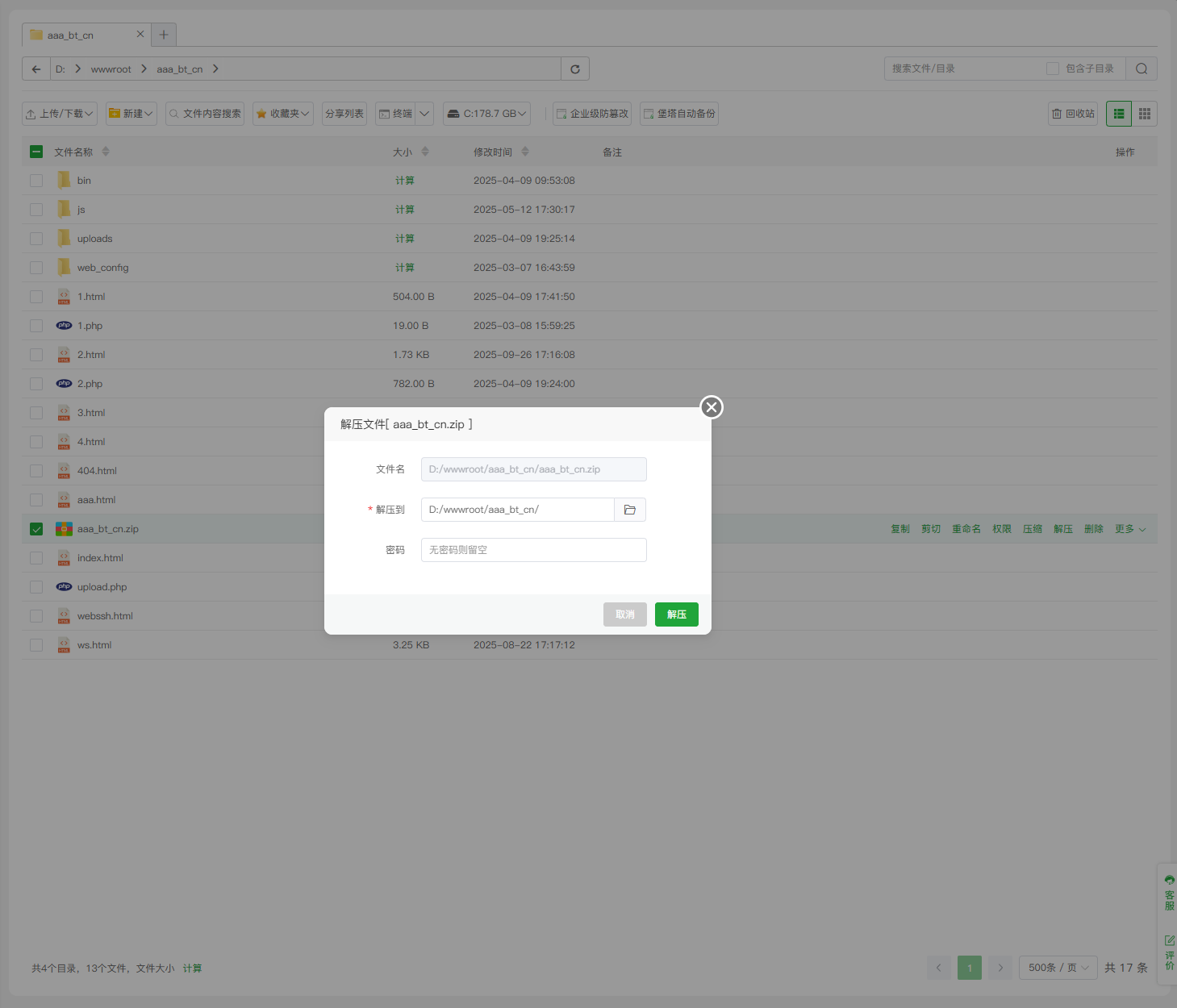
Task: Add a new tab with plus icon
Action: tap(164, 35)
